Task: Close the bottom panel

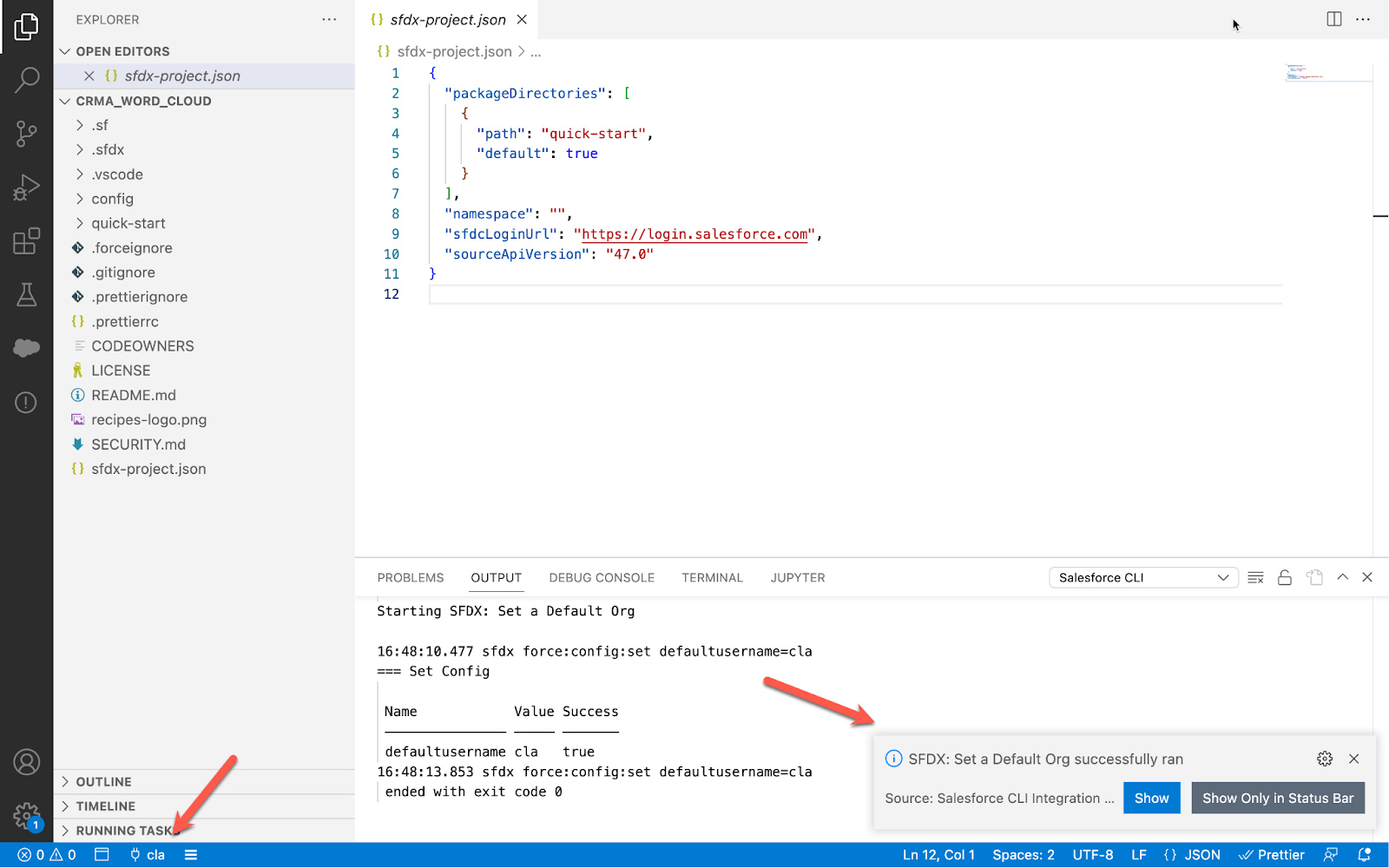Action: point(1367,577)
